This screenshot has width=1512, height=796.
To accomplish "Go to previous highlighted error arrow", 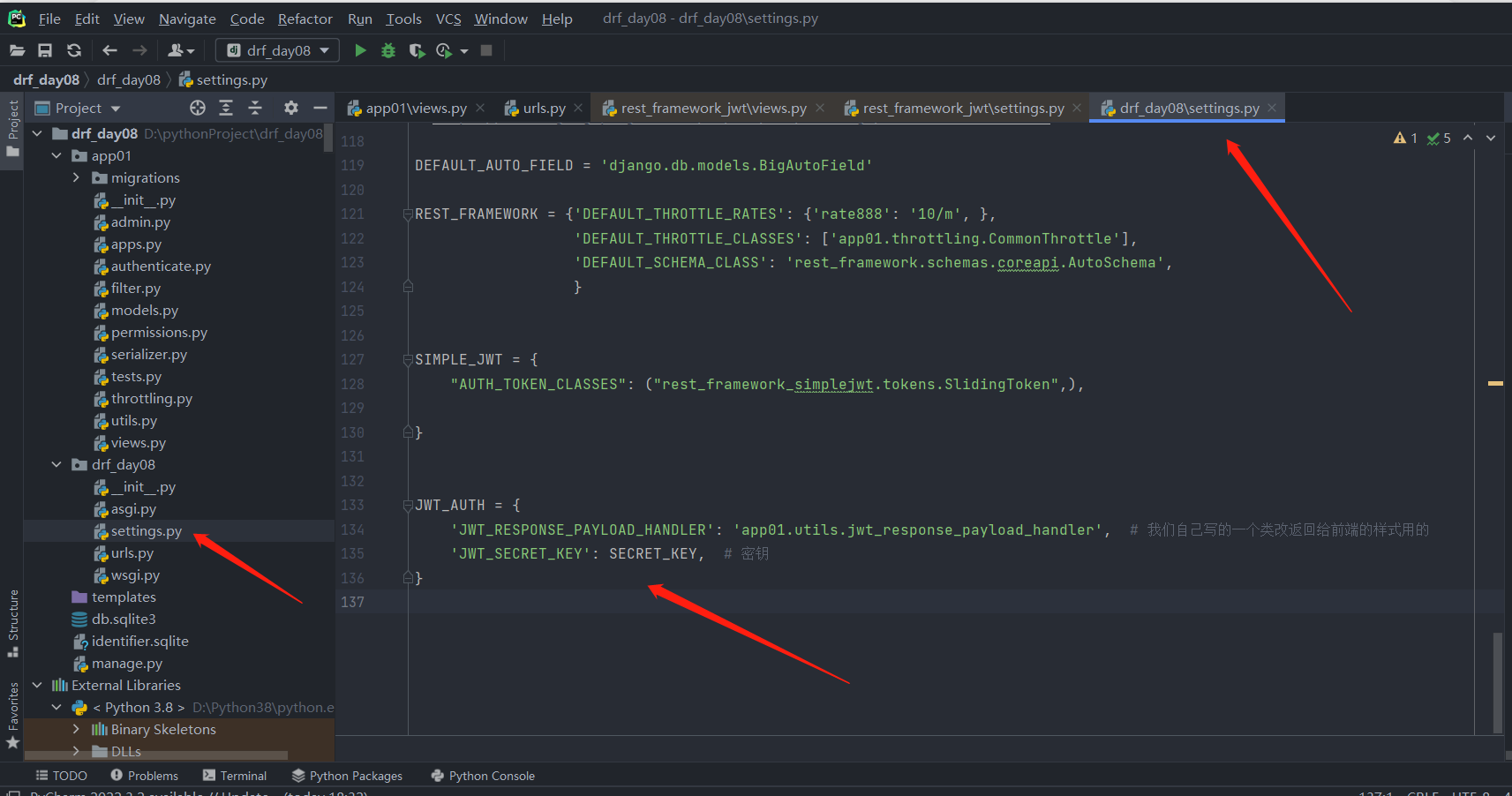I will click(1468, 138).
